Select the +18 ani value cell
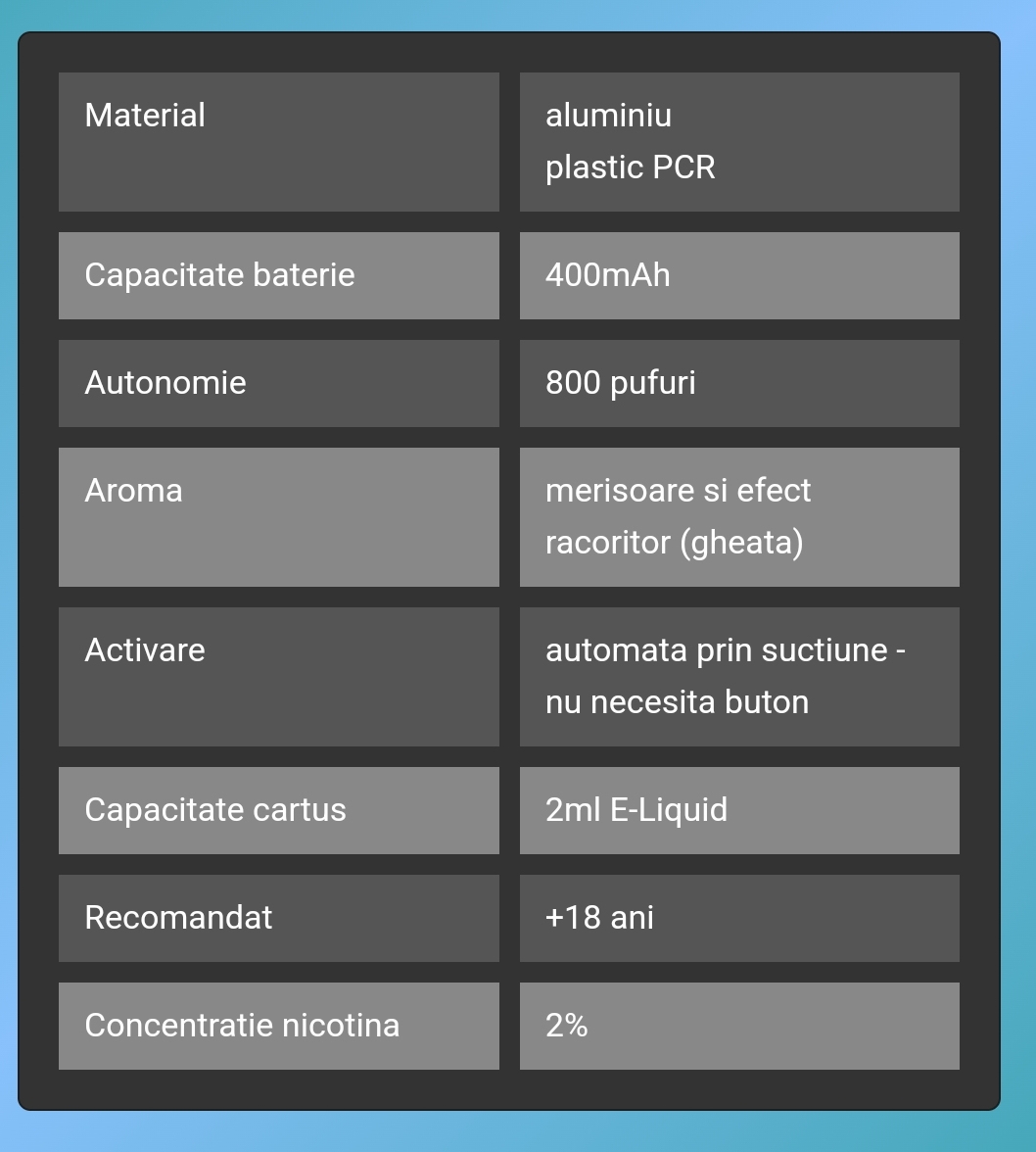1036x1152 pixels. tap(739, 918)
